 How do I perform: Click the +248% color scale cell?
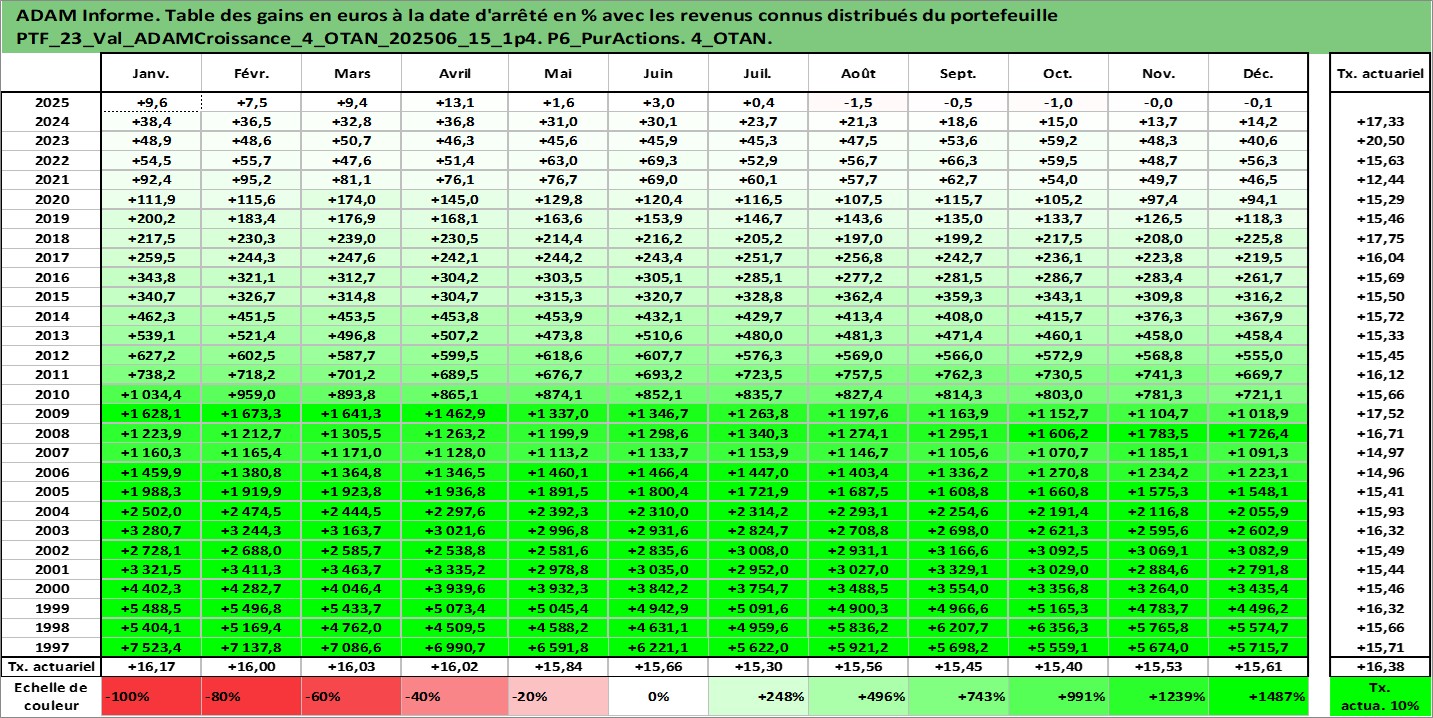pos(758,696)
